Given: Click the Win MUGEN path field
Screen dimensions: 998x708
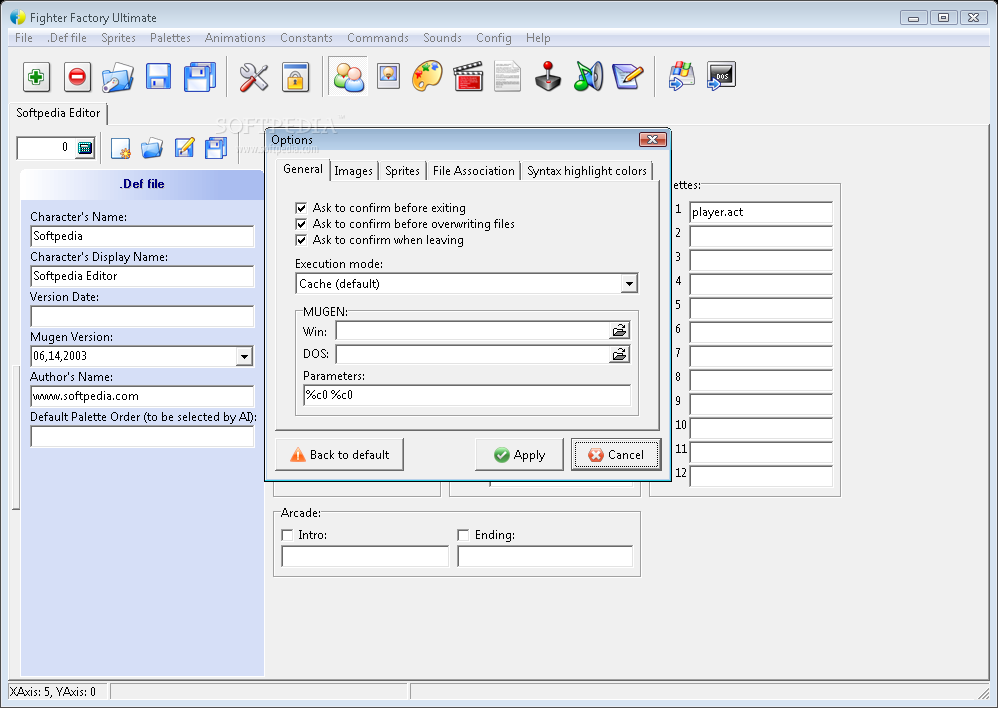Looking at the screenshot, I should pyautogui.click(x=473, y=330).
